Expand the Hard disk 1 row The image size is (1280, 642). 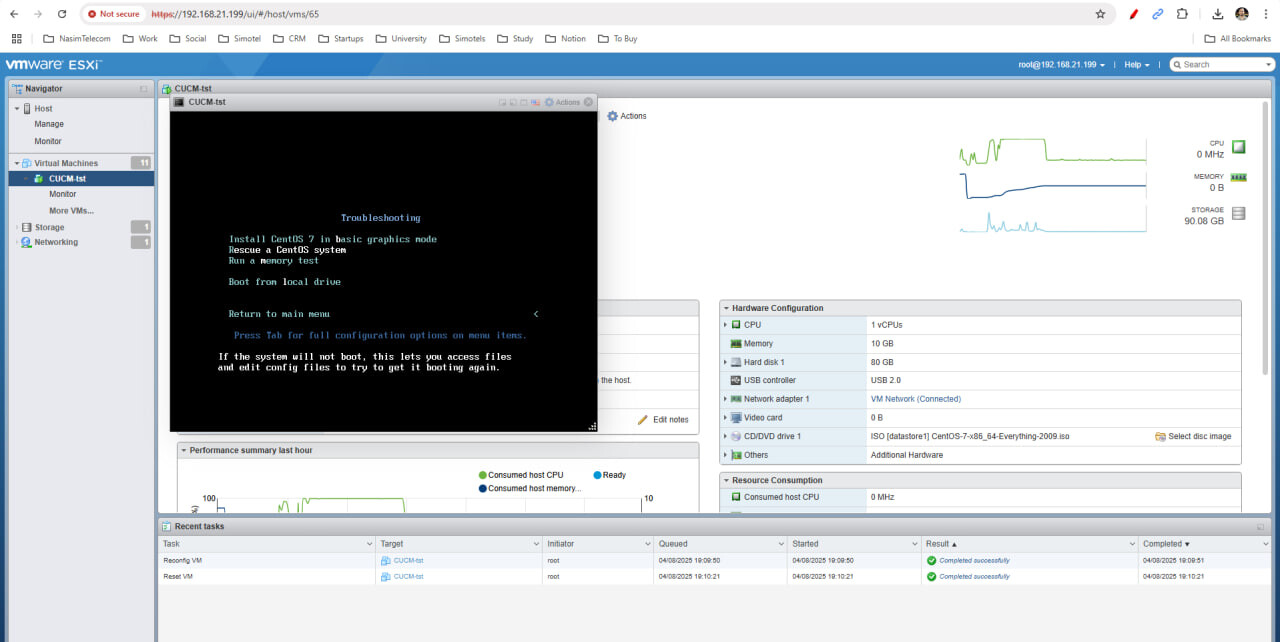726,362
